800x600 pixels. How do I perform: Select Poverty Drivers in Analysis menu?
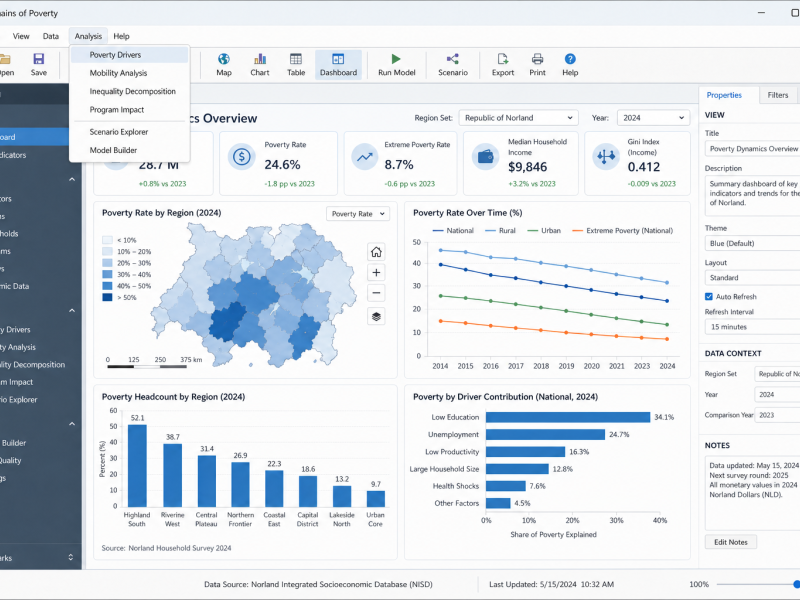(x=130, y=55)
